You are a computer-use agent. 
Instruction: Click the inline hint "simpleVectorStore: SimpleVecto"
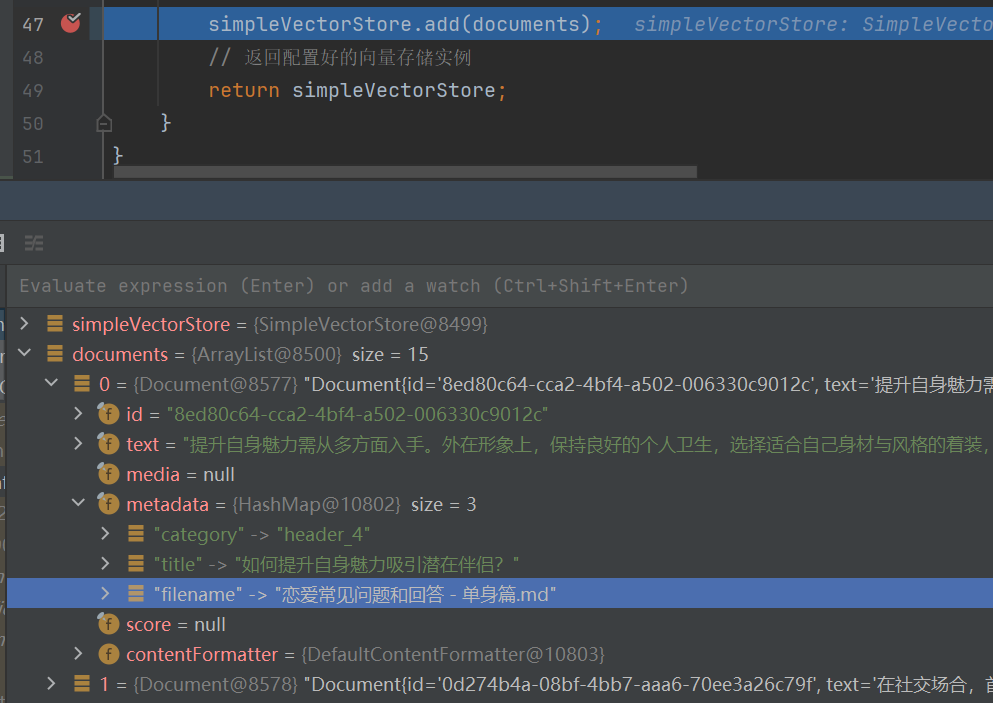(813, 24)
